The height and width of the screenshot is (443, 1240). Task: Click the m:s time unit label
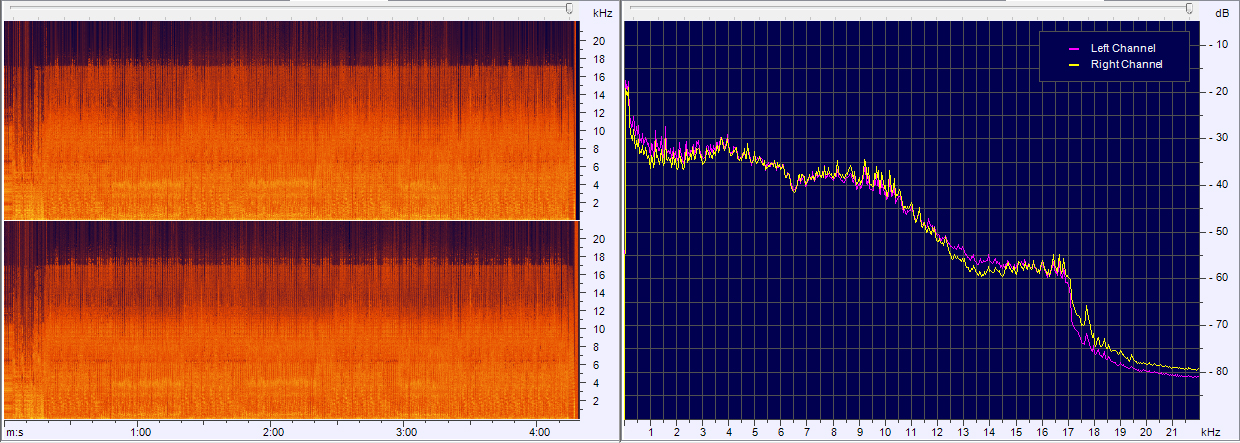point(14,432)
